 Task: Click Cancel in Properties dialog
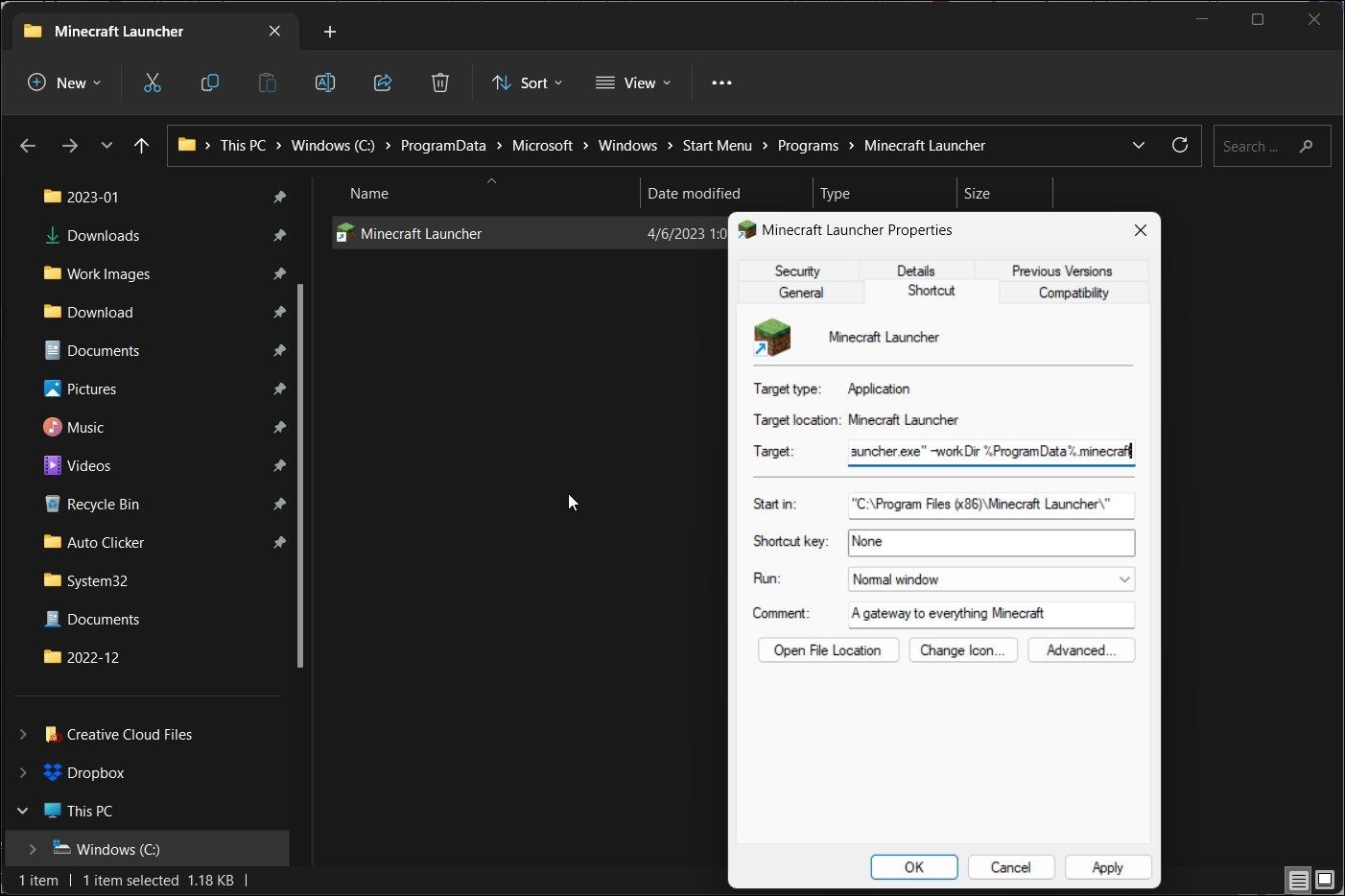point(1010,867)
